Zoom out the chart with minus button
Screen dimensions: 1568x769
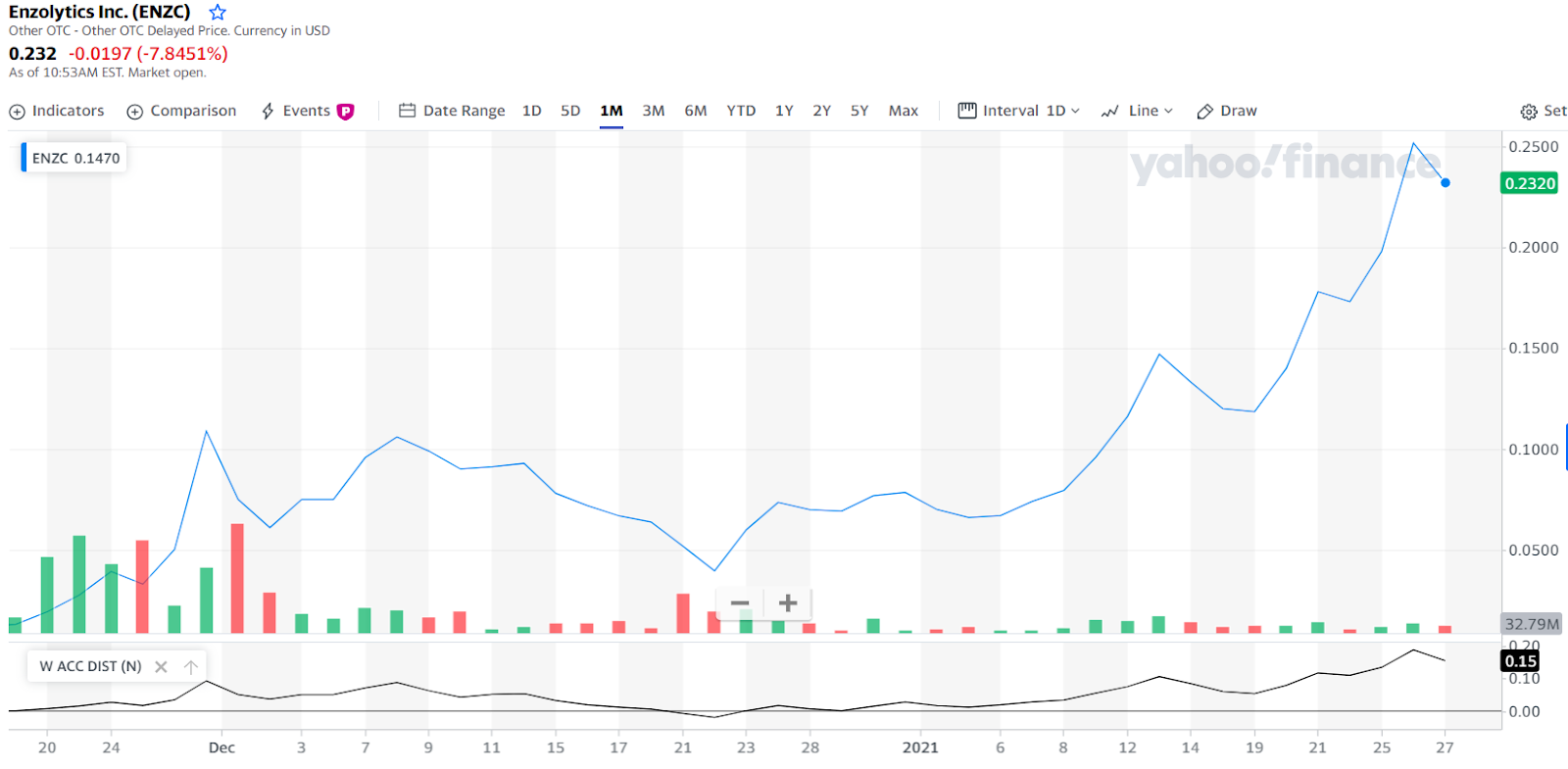[x=740, y=603]
